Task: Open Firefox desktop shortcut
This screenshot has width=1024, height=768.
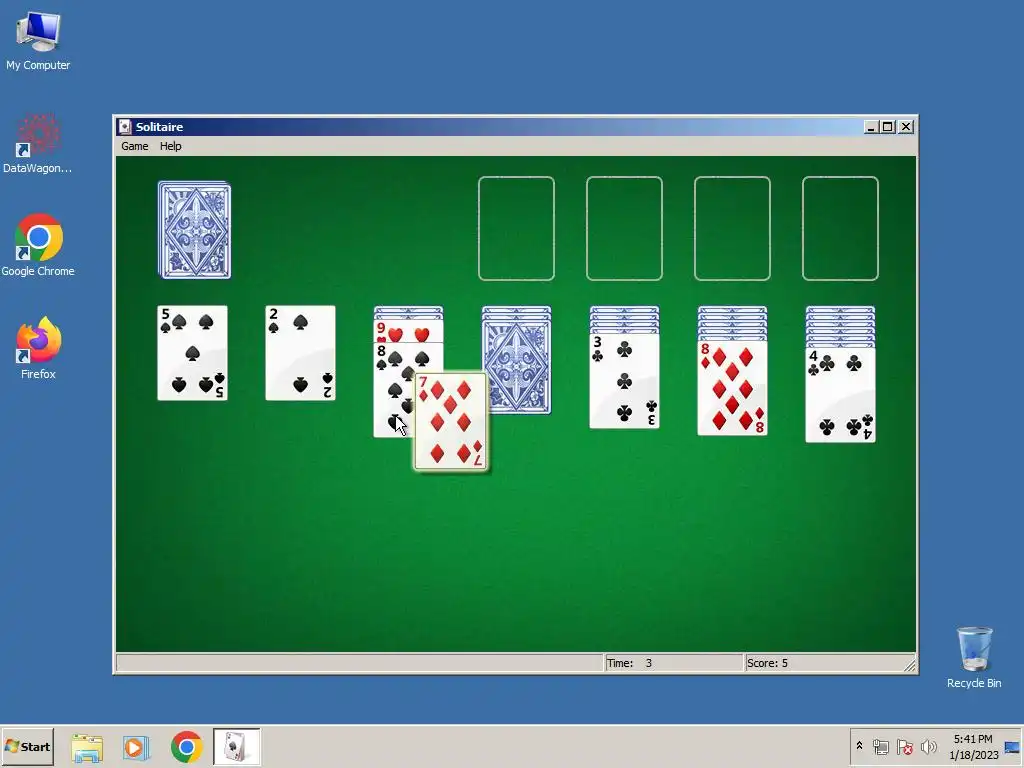Action: point(39,348)
